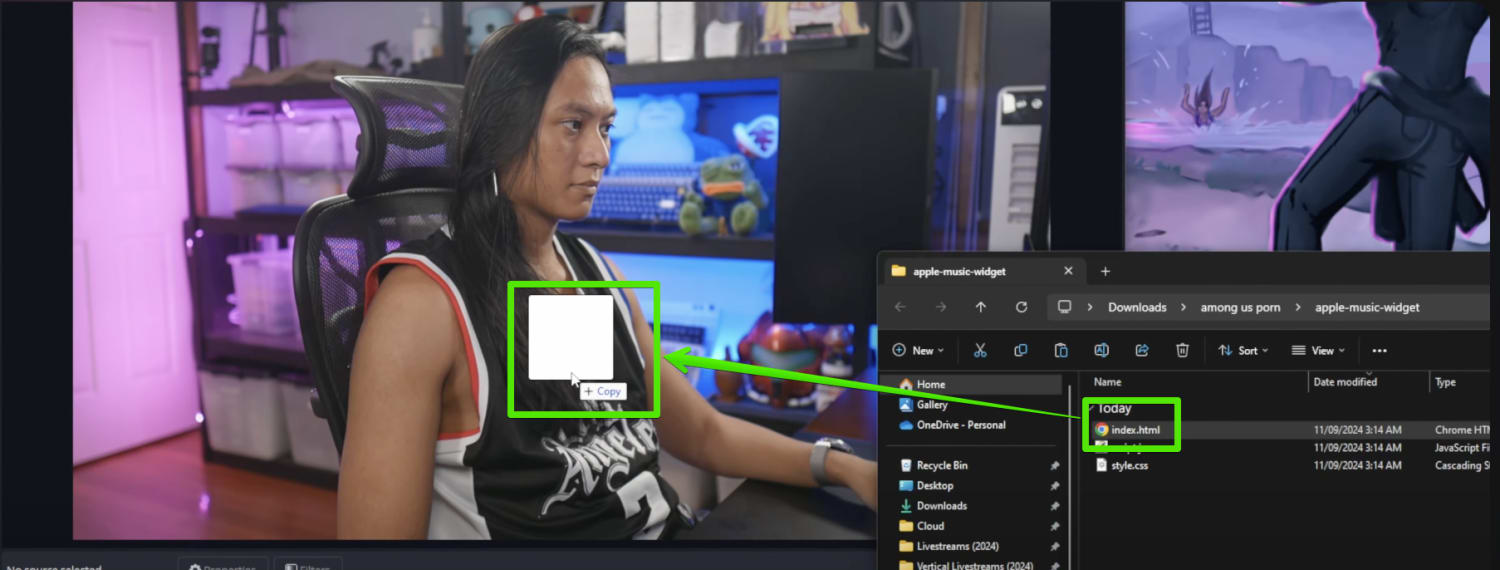Click the pin icon beside sidebar Downloads
The image size is (1500, 570).
(1054, 505)
